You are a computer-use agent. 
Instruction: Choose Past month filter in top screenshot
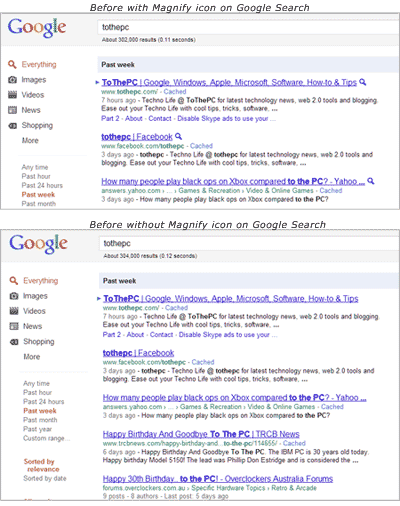tap(39, 203)
